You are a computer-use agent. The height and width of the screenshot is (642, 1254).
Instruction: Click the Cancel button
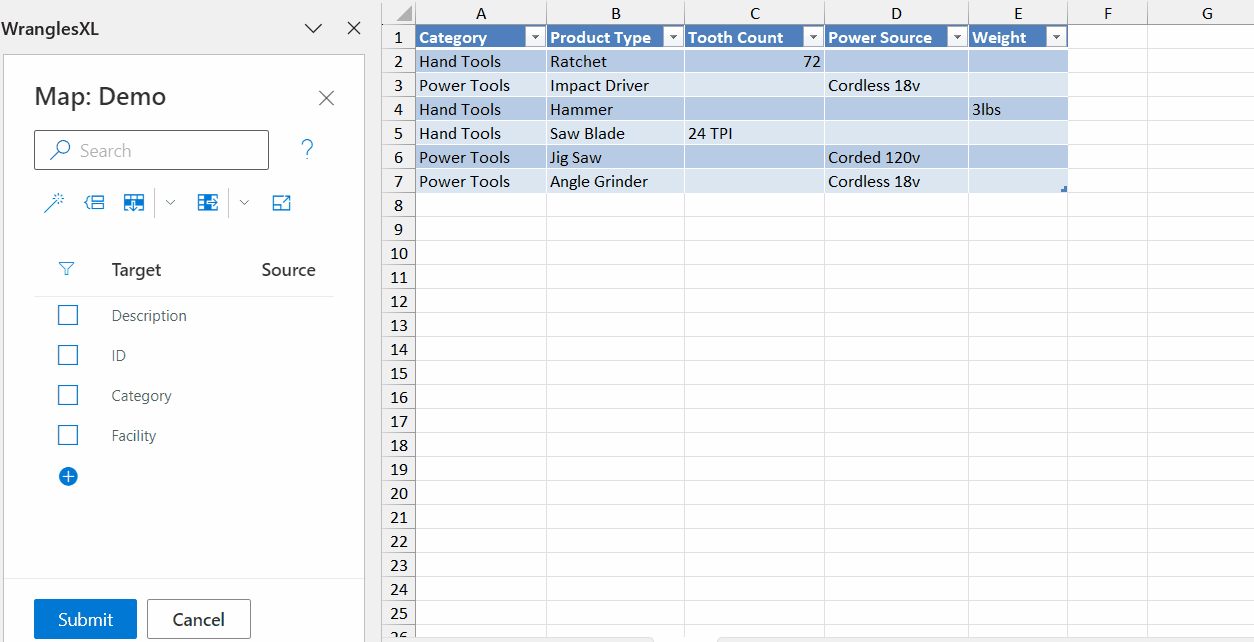[198, 619]
